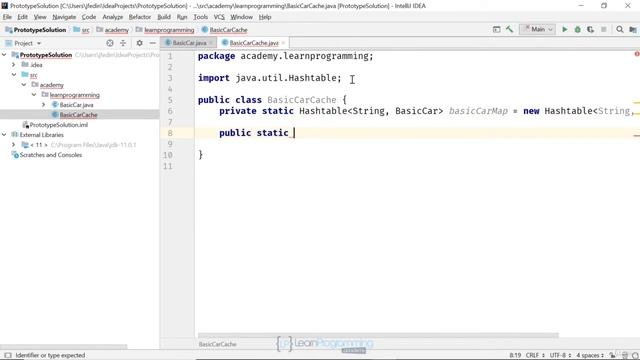Open Search Everywhere magnifier icon
This screenshot has width=640, height=360.
[620, 29]
